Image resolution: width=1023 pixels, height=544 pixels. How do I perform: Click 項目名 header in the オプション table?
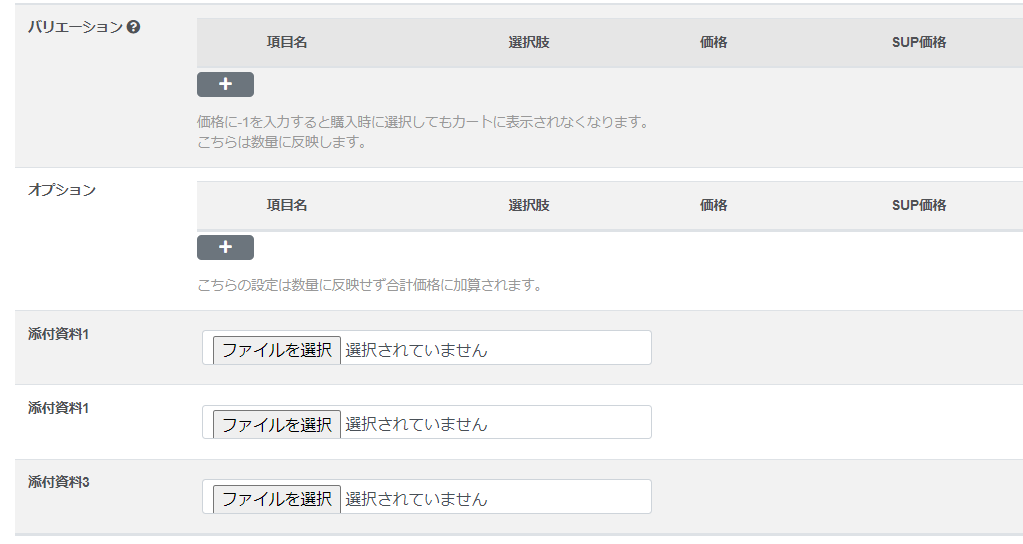point(287,205)
